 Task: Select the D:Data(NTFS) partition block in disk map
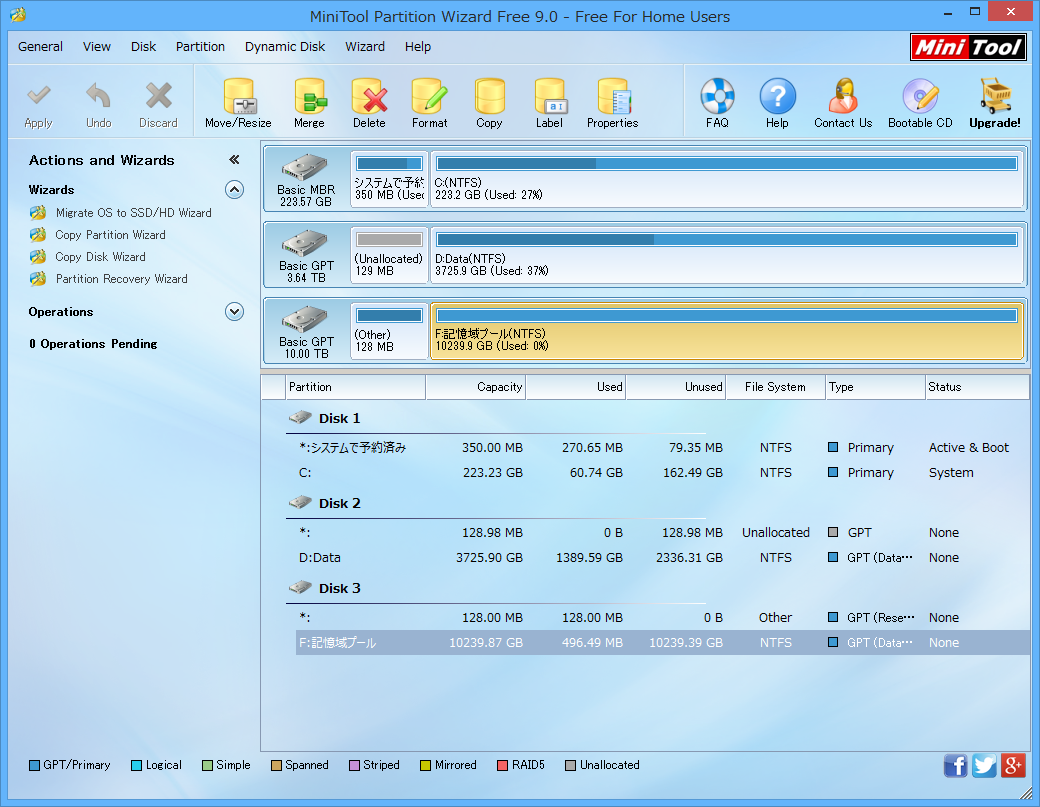point(728,255)
